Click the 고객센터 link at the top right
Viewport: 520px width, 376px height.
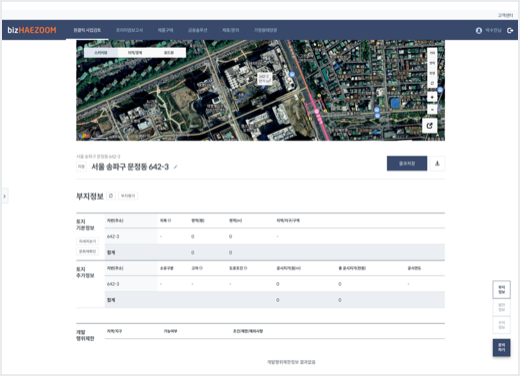pos(505,15)
